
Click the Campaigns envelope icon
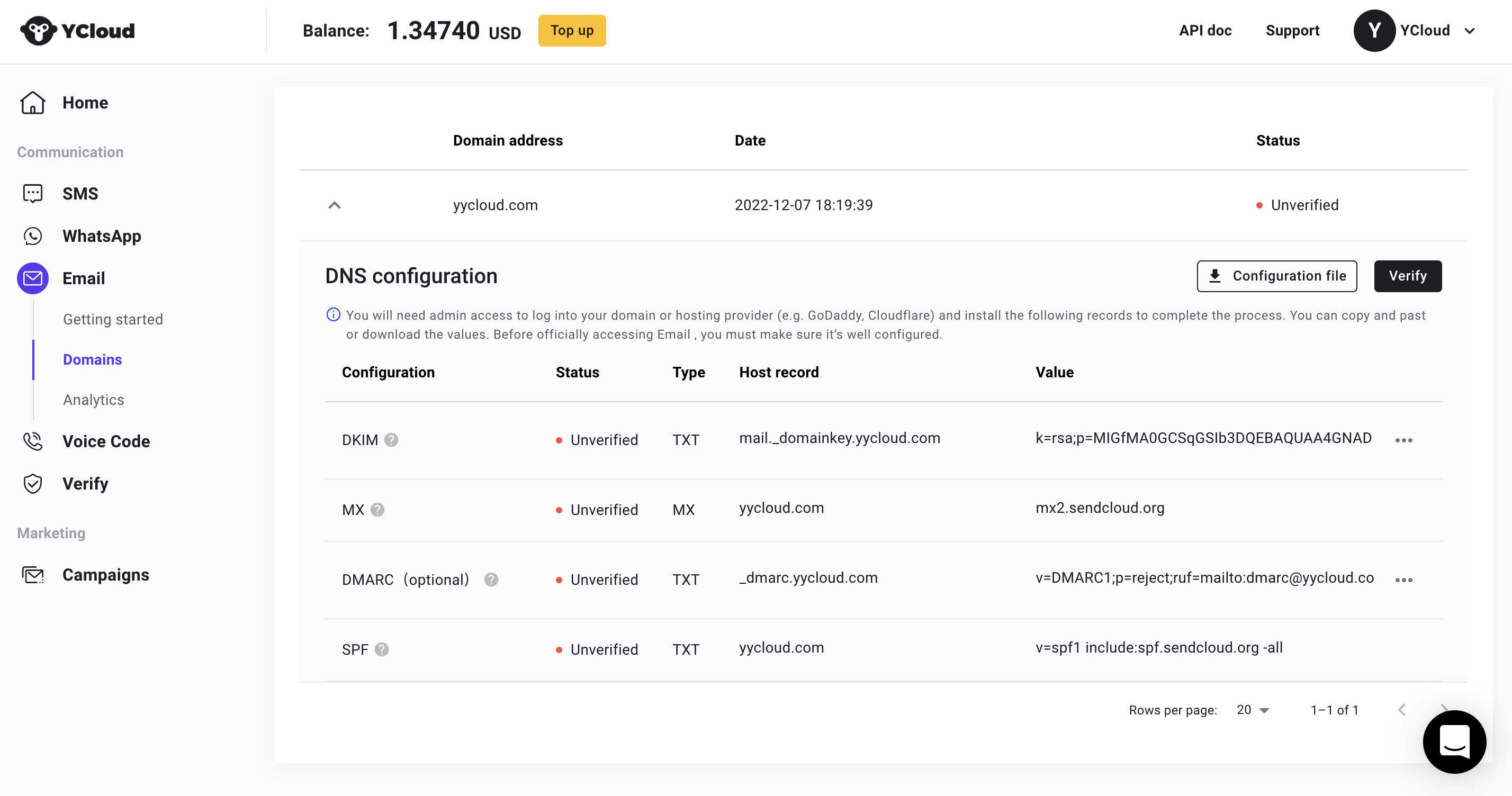[x=33, y=575]
